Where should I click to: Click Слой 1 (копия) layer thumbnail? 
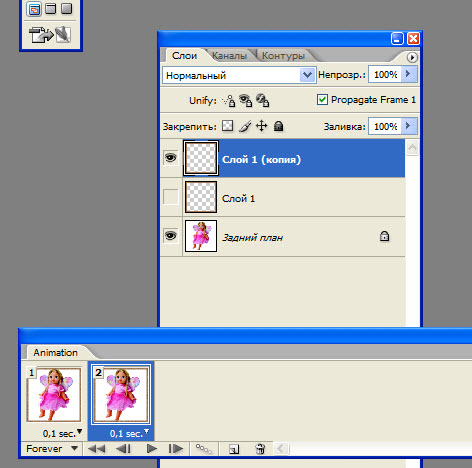pyautogui.click(x=201, y=158)
